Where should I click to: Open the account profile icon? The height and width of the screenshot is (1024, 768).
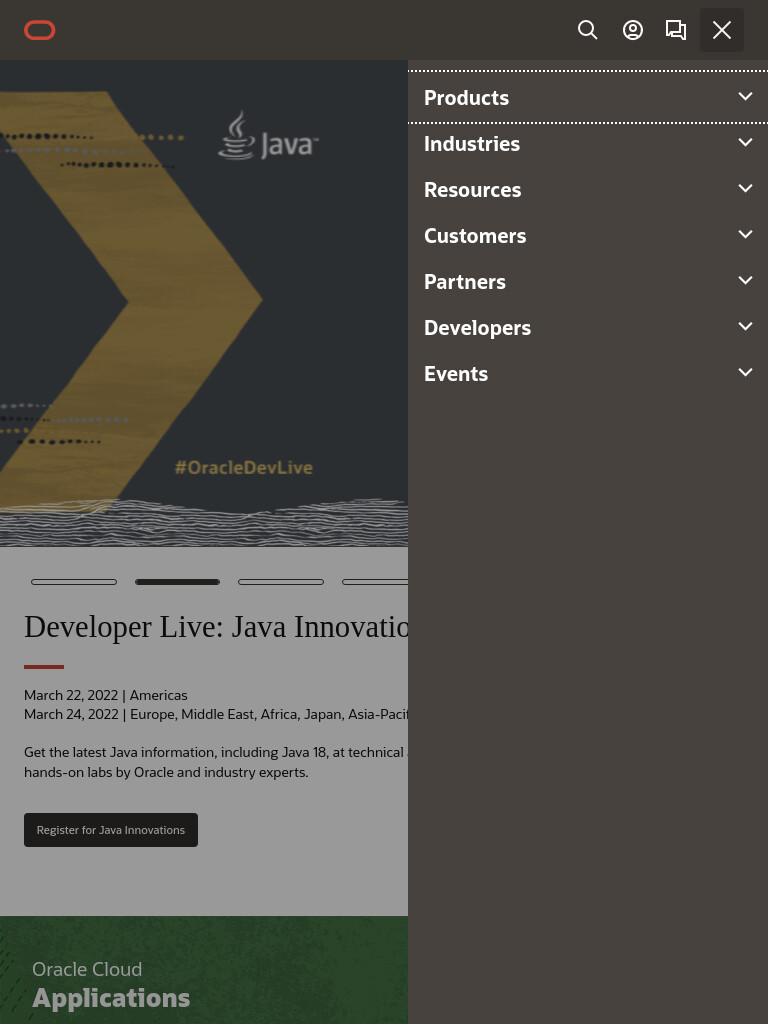click(x=633, y=30)
